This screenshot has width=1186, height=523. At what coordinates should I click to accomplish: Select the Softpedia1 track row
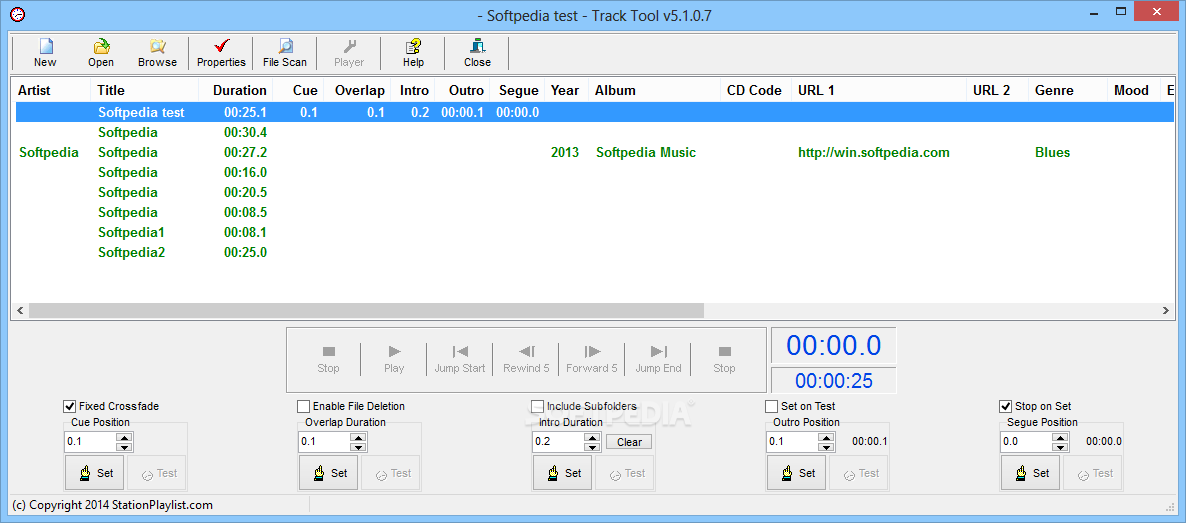point(595,232)
